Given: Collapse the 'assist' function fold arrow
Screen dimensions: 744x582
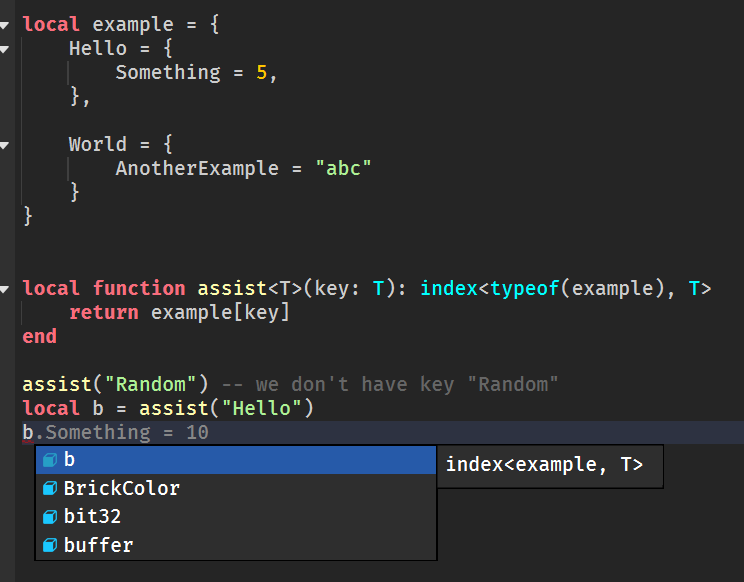Looking at the screenshot, I should [x=4, y=289].
